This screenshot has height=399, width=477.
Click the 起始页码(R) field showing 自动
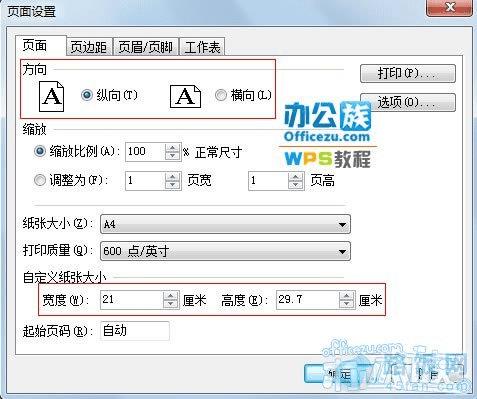135,331
